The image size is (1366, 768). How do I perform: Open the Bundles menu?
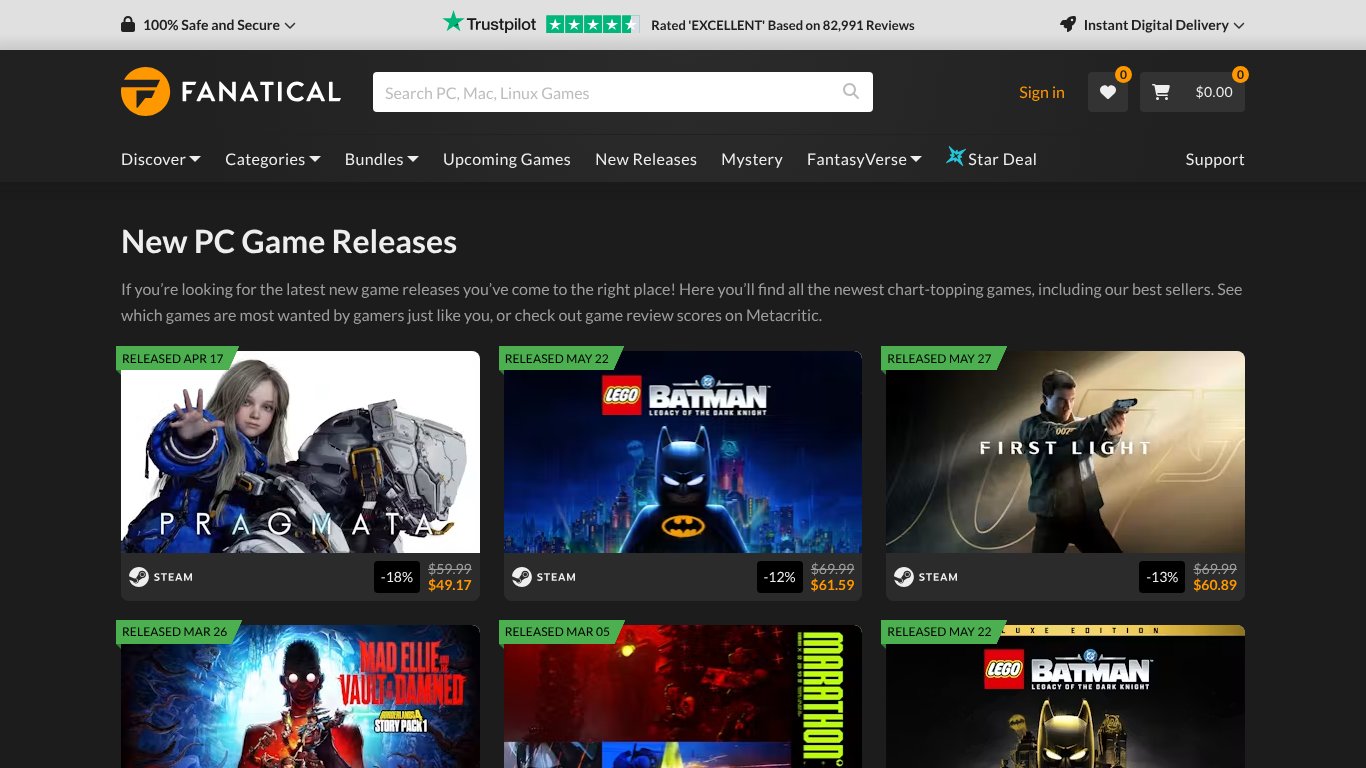tap(382, 159)
